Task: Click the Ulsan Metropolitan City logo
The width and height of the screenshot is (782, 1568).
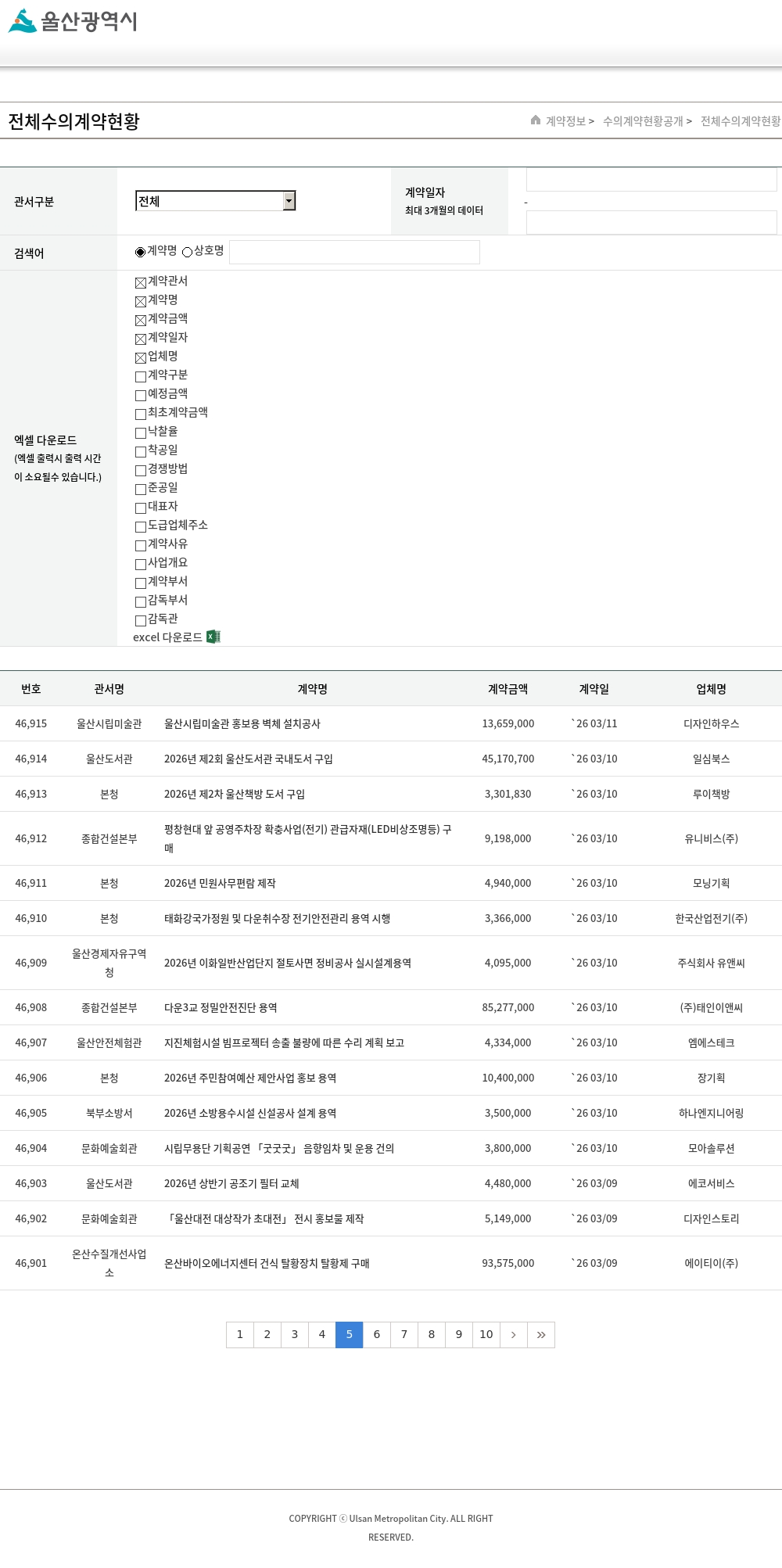Action: click(73, 21)
